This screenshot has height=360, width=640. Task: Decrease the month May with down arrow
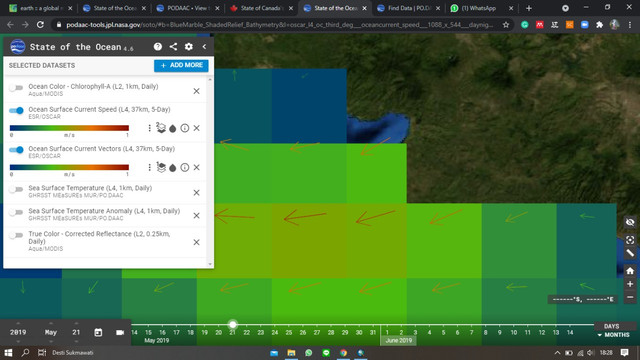click(51, 341)
